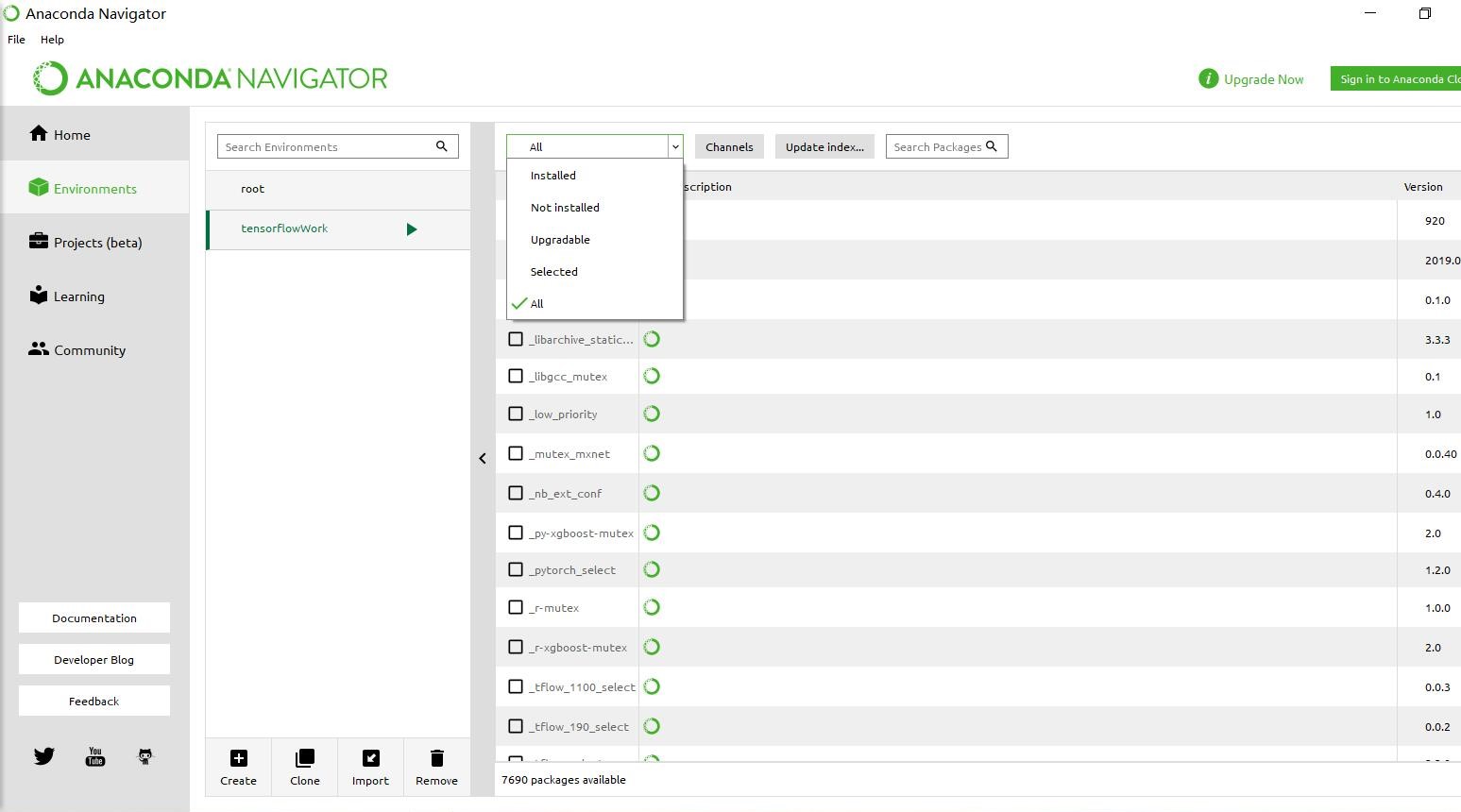Check the _low_priority package checkbox
This screenshot has height=812, width=1461.
pos(516,414)
